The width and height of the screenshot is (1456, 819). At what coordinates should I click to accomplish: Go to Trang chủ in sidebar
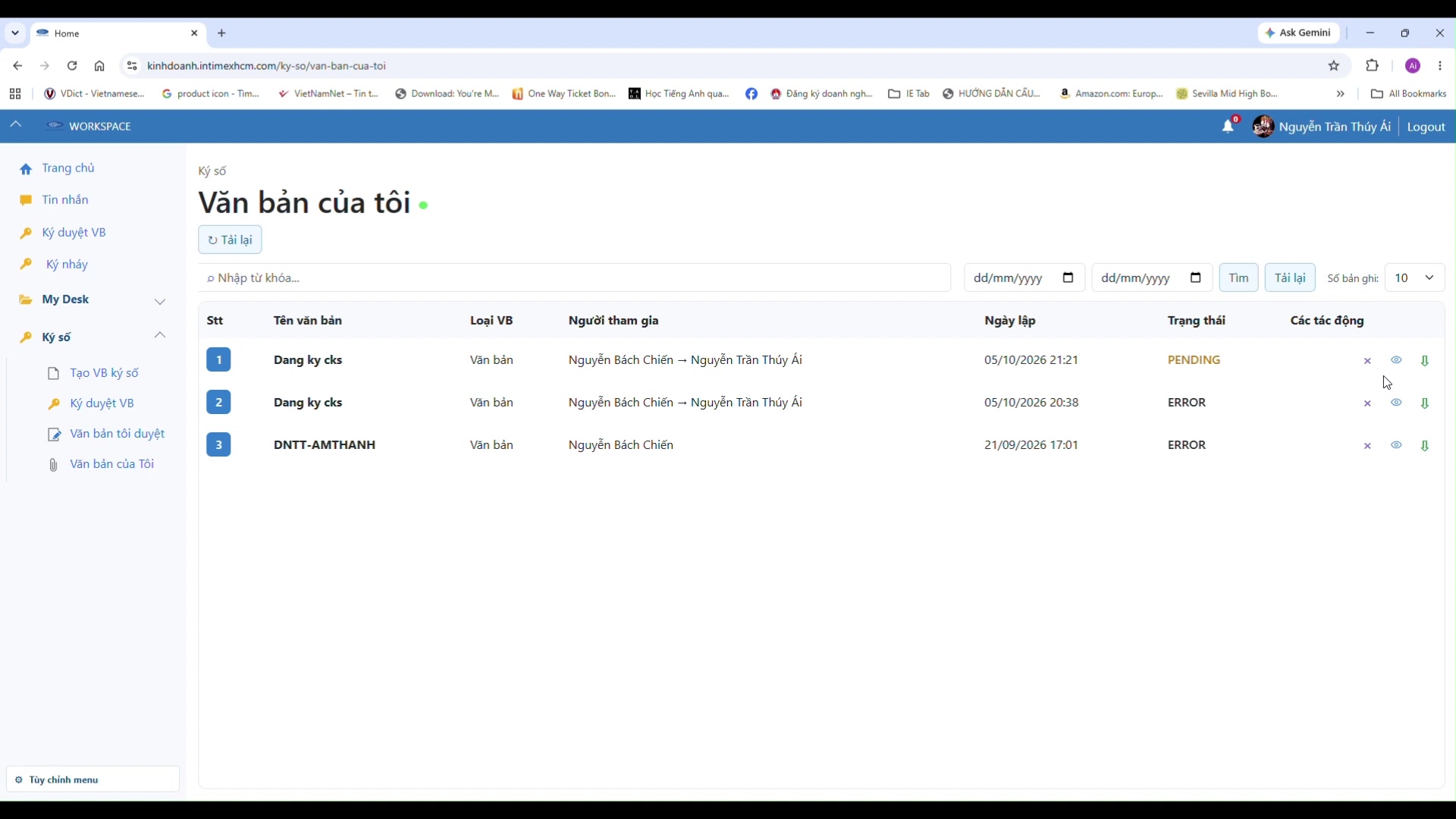click(68, 168)
